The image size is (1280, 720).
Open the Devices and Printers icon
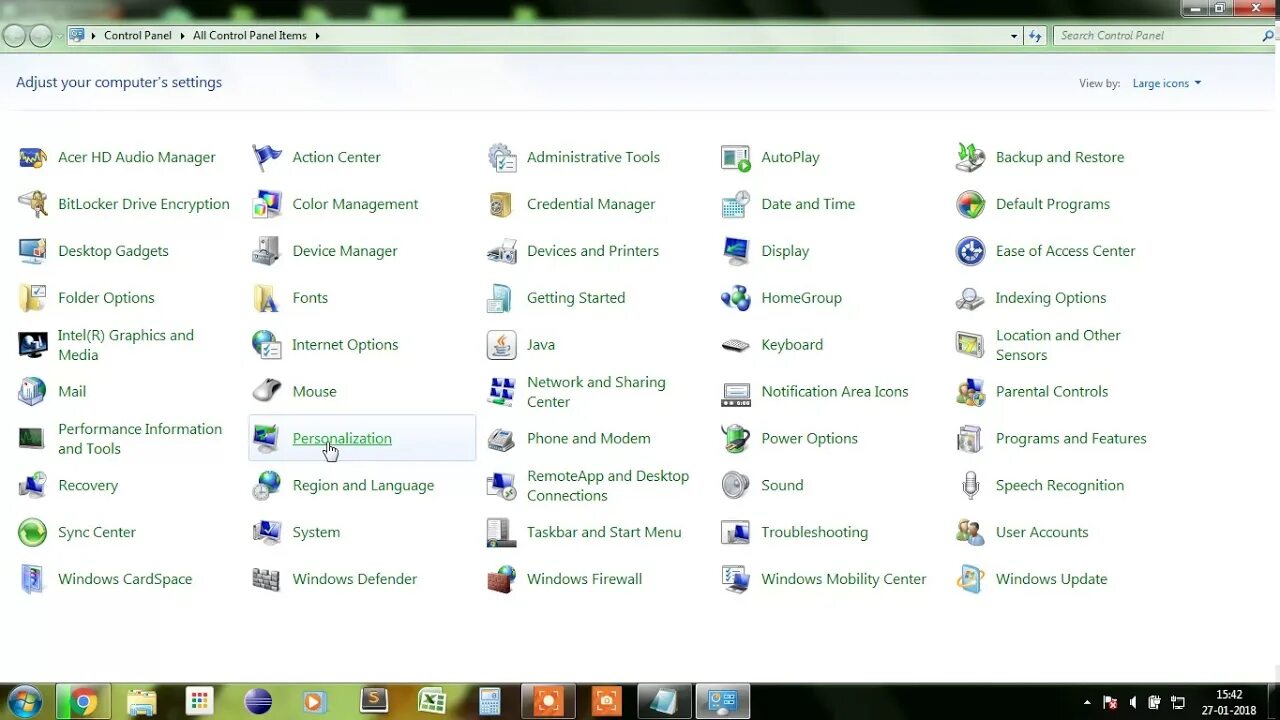click(x=502, y=251)
